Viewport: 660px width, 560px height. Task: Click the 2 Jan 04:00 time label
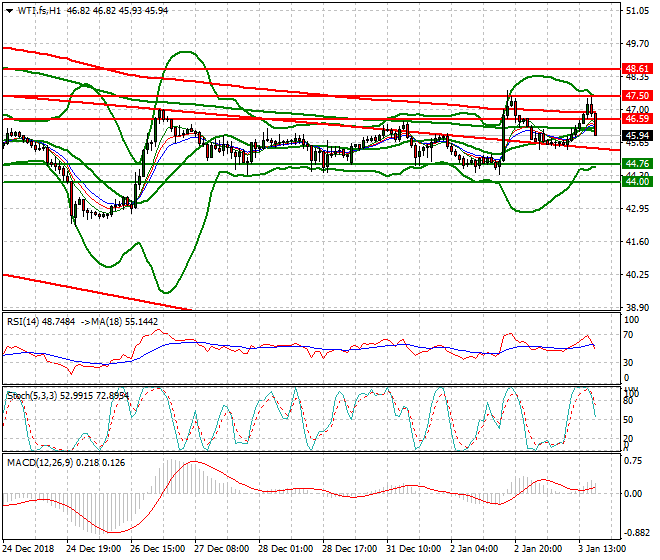click(474, 549)
